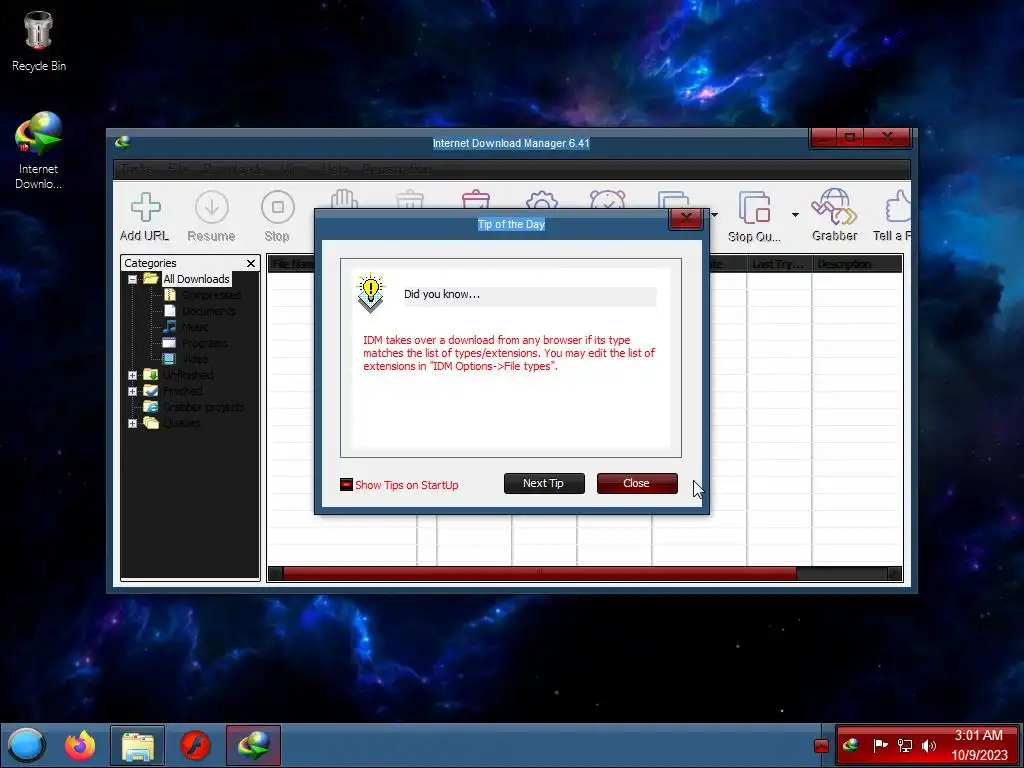Screen dimensions: 1024x768
Task: Expand the Unfinished tree node
Action: coord(133,375)
